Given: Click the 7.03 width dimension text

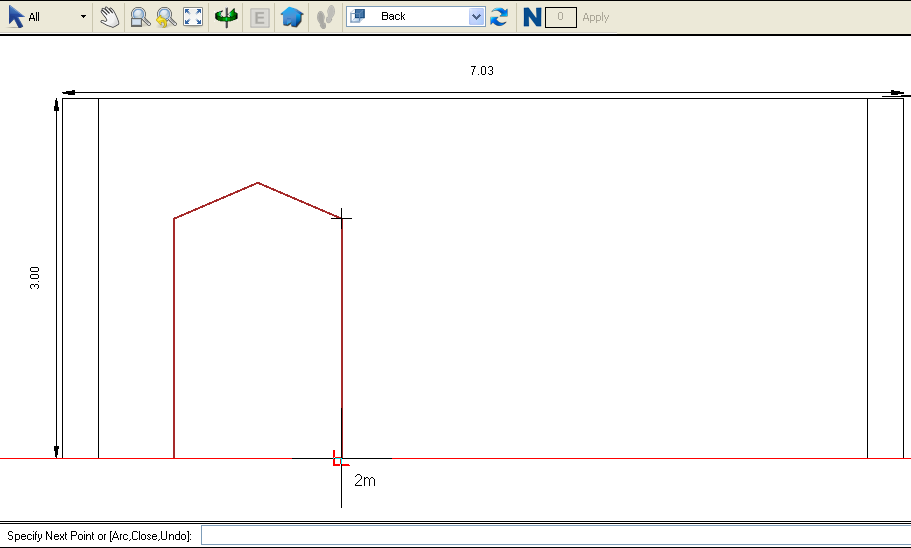Looking at the screenshot, I should pos(482,70).
